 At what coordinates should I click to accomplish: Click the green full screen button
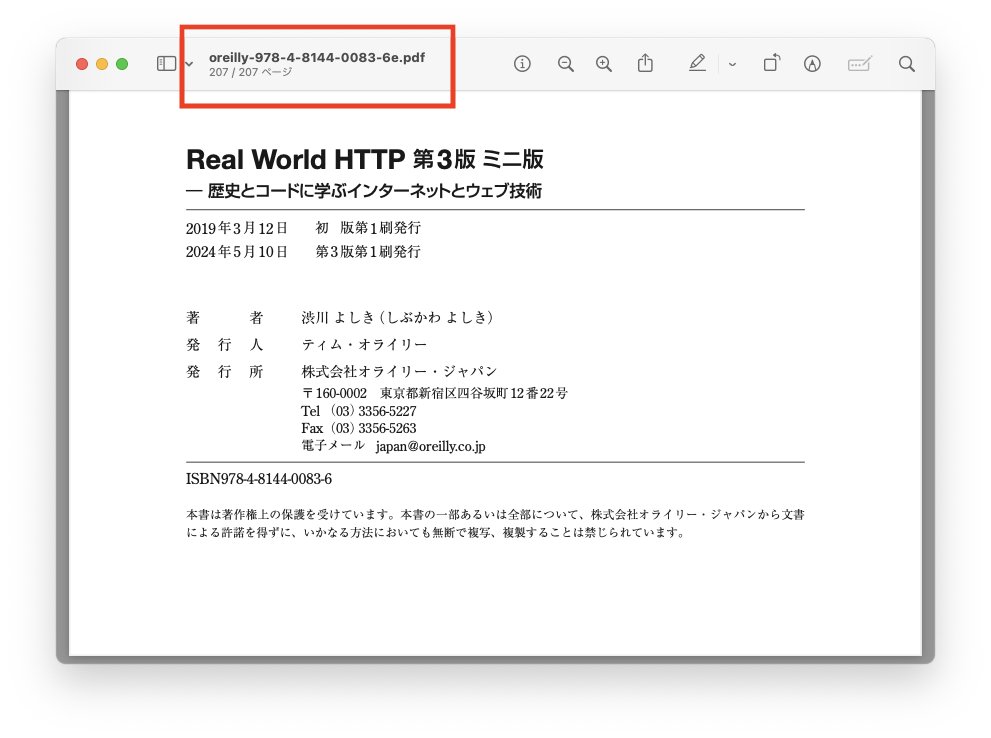click(122, 64)
